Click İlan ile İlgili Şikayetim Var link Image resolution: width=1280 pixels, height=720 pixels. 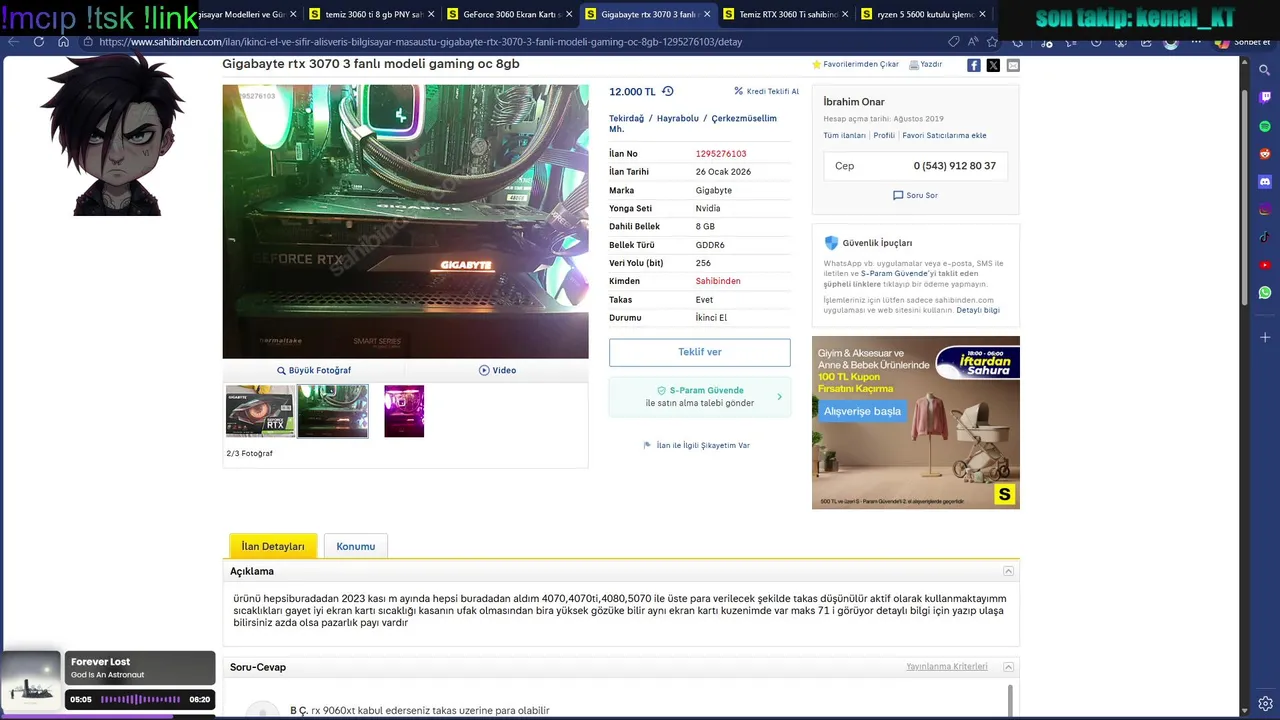point(696,445)
